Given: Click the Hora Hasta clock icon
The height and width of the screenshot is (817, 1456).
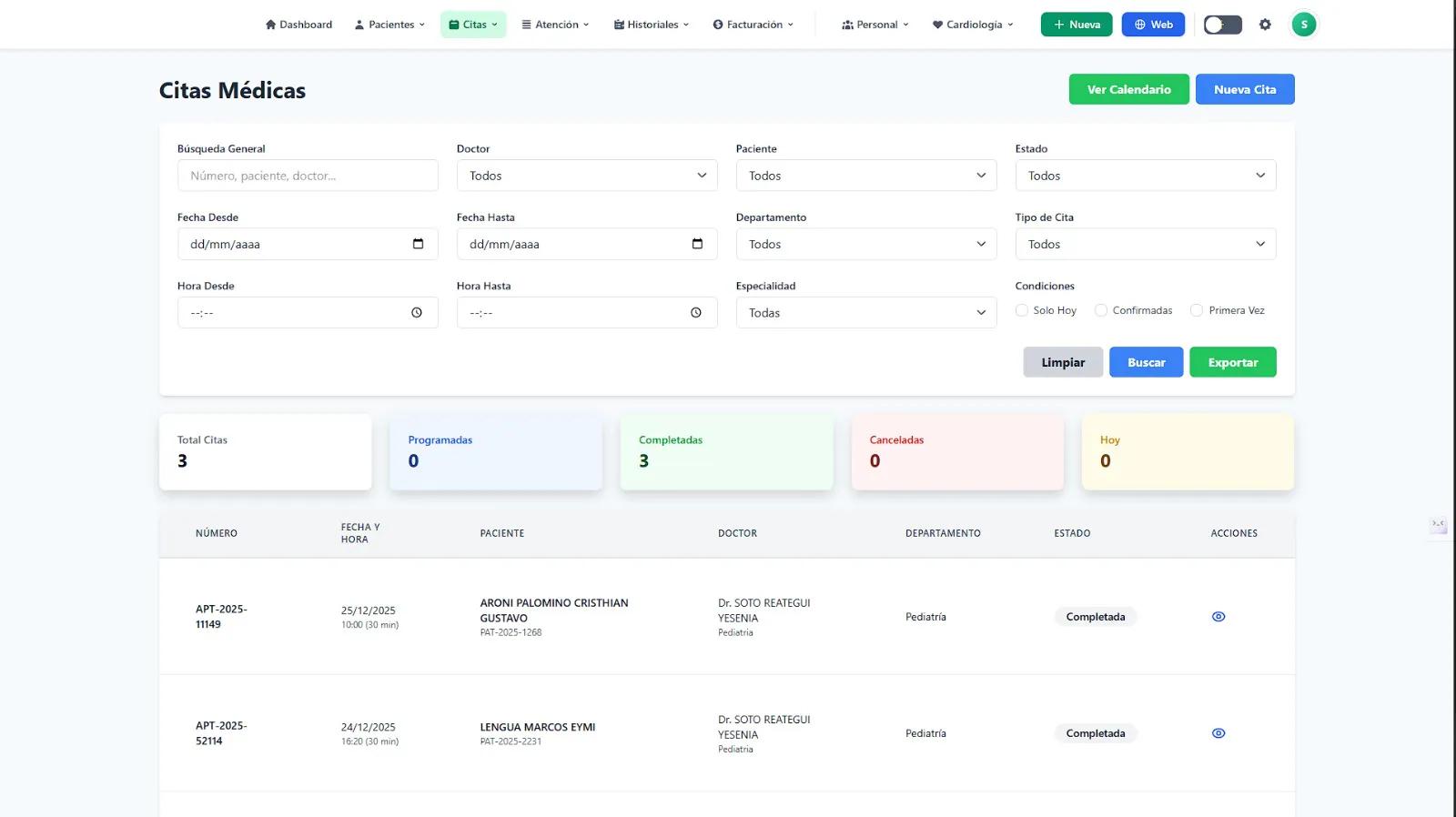Looking at the screenshot, I should point(696,313).
